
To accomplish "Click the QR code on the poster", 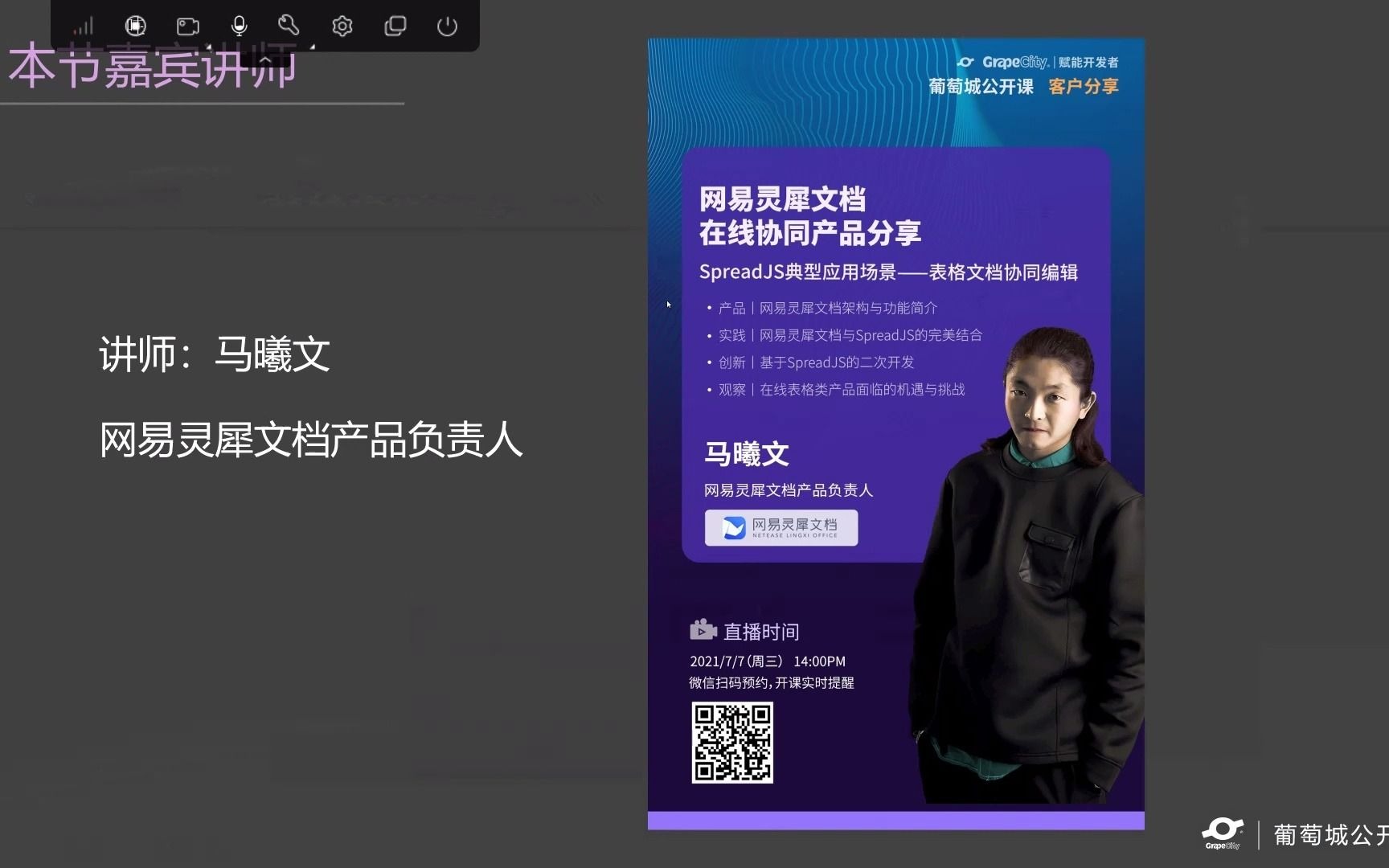I will pos(732,742).
